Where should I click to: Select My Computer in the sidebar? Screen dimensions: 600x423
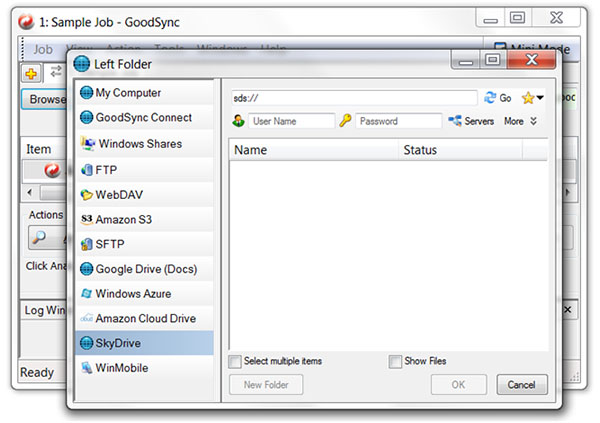coord(144,93)
